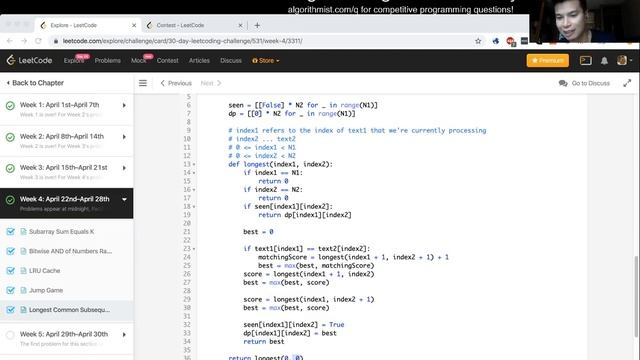Click the code editor vertical scrollbar

636,296
